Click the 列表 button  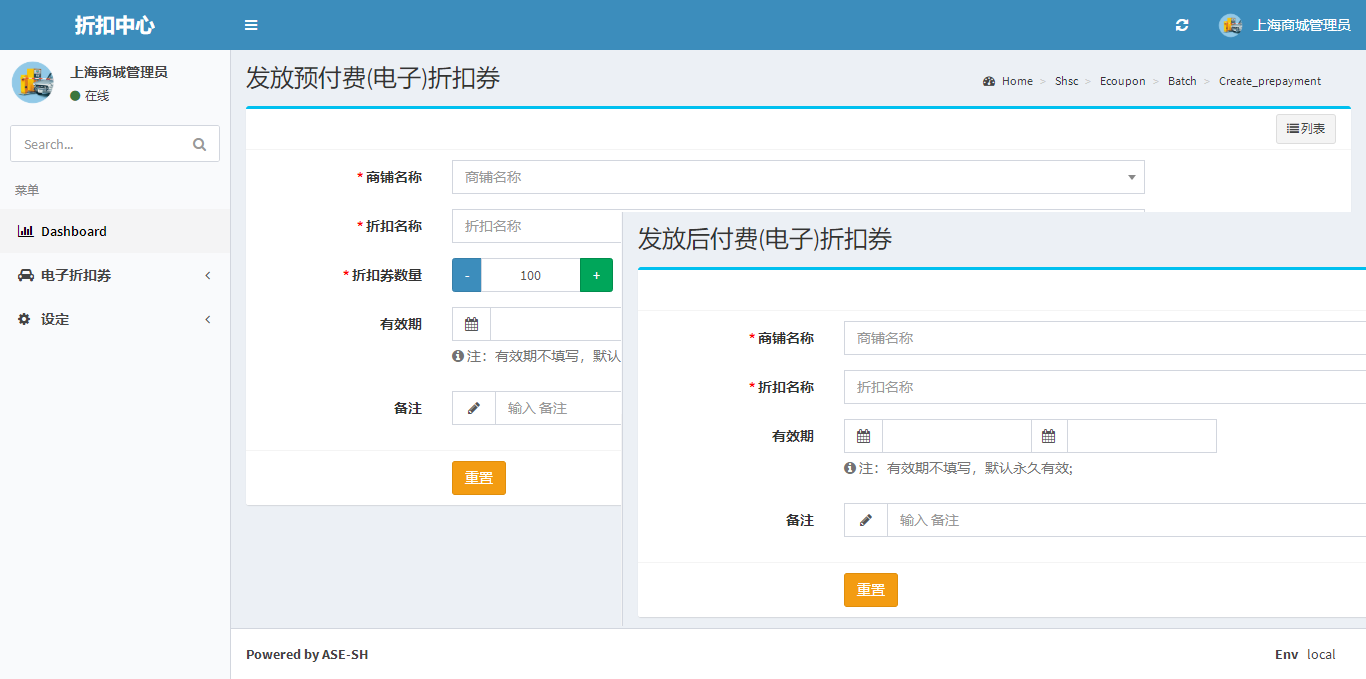(1305, 128)
